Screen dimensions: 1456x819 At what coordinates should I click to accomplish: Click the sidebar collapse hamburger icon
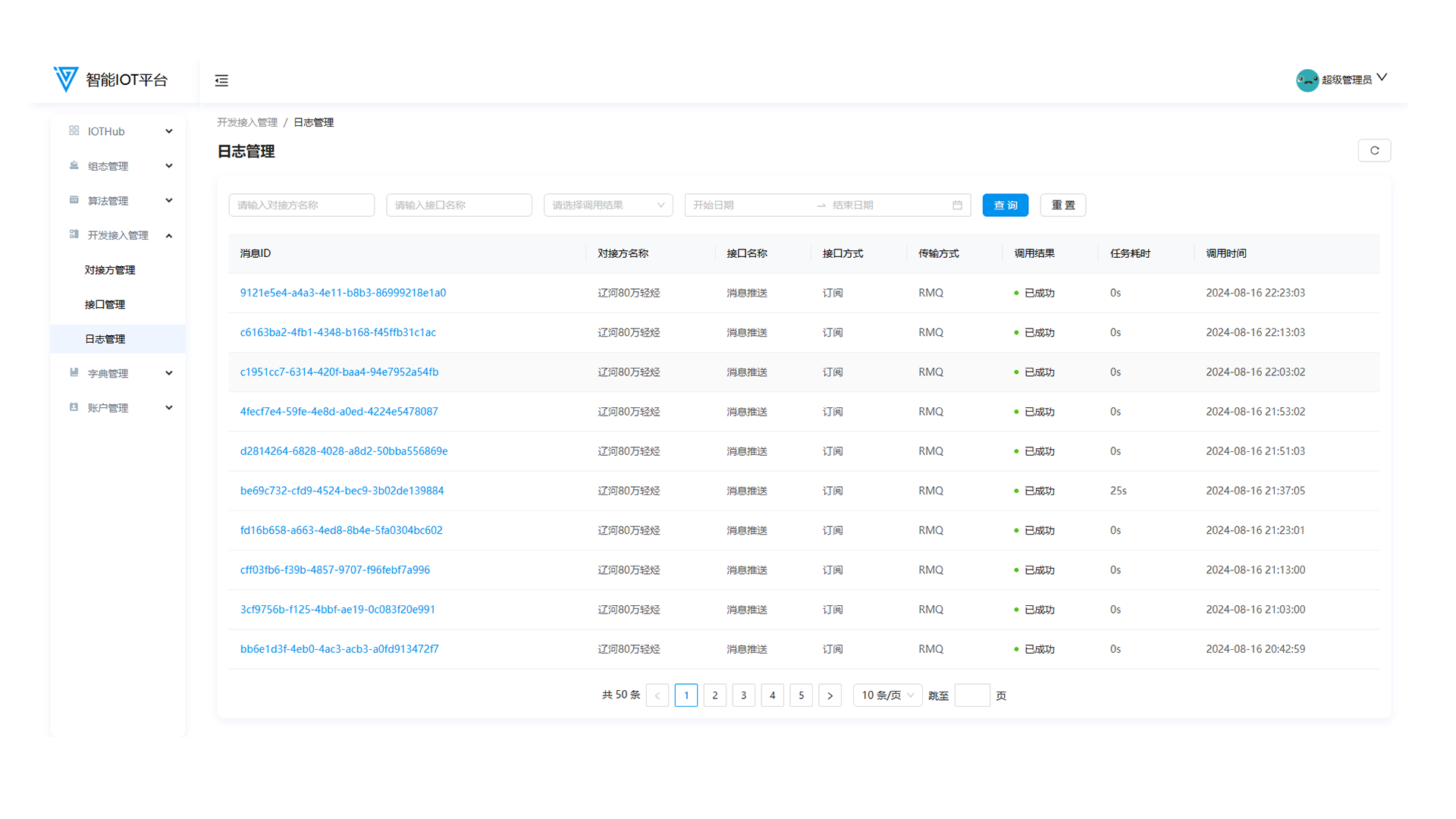221,80
